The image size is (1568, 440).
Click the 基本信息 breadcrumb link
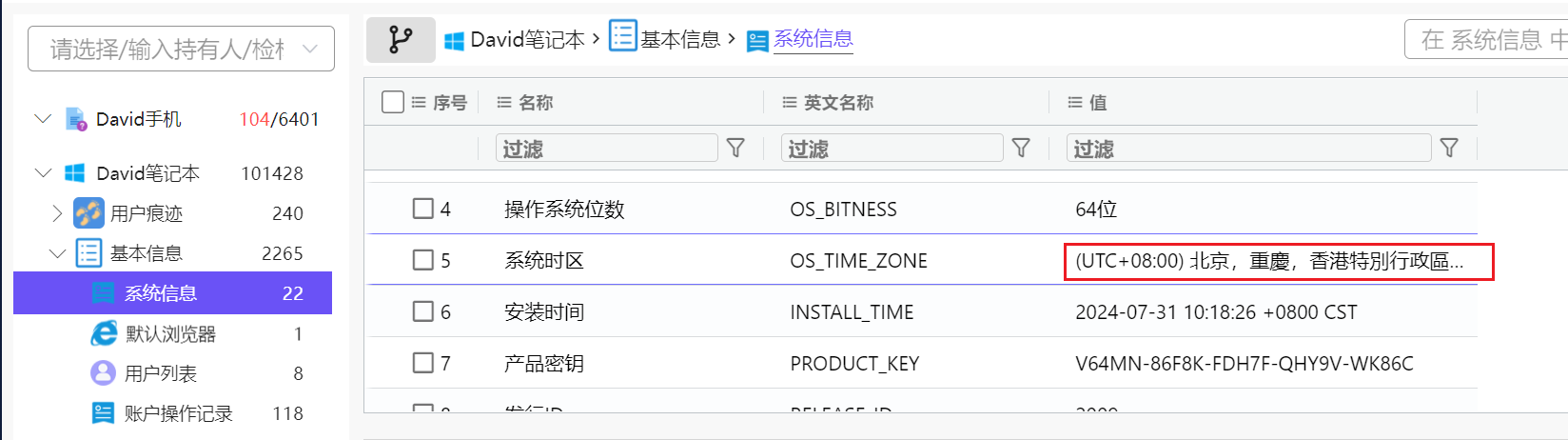point(679,39)
